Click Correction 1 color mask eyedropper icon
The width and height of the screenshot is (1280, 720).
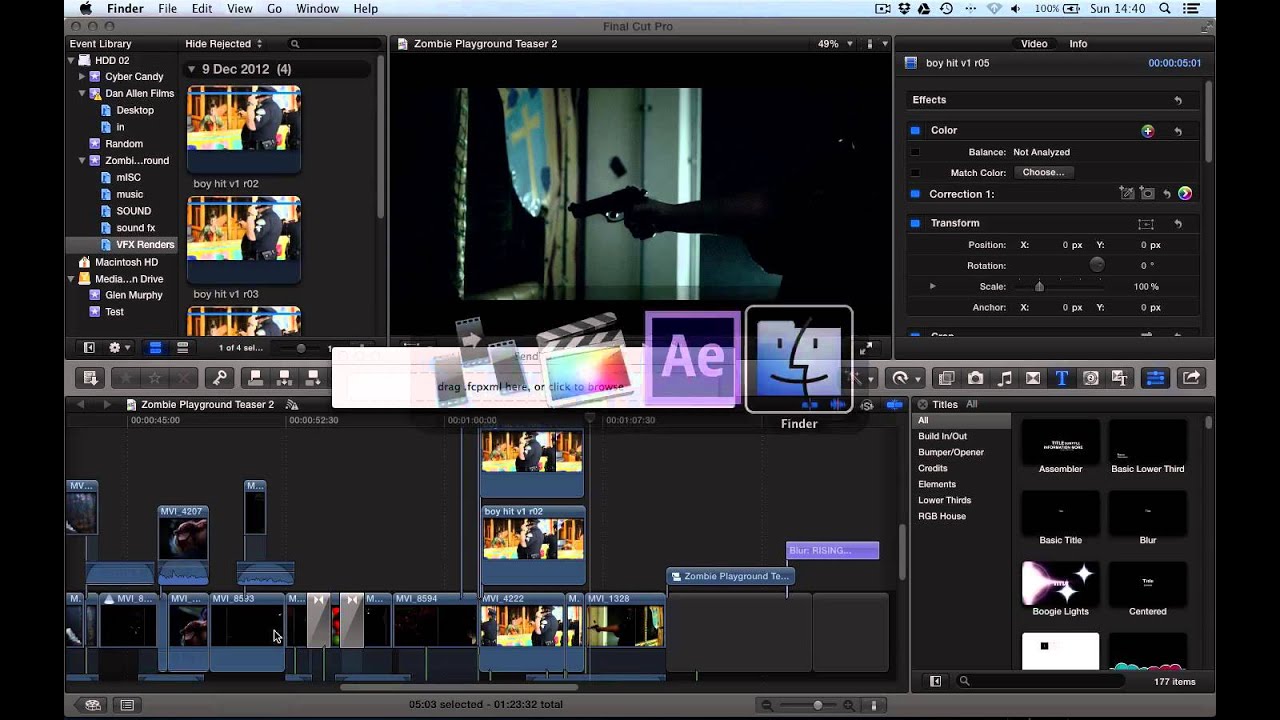1127,194
